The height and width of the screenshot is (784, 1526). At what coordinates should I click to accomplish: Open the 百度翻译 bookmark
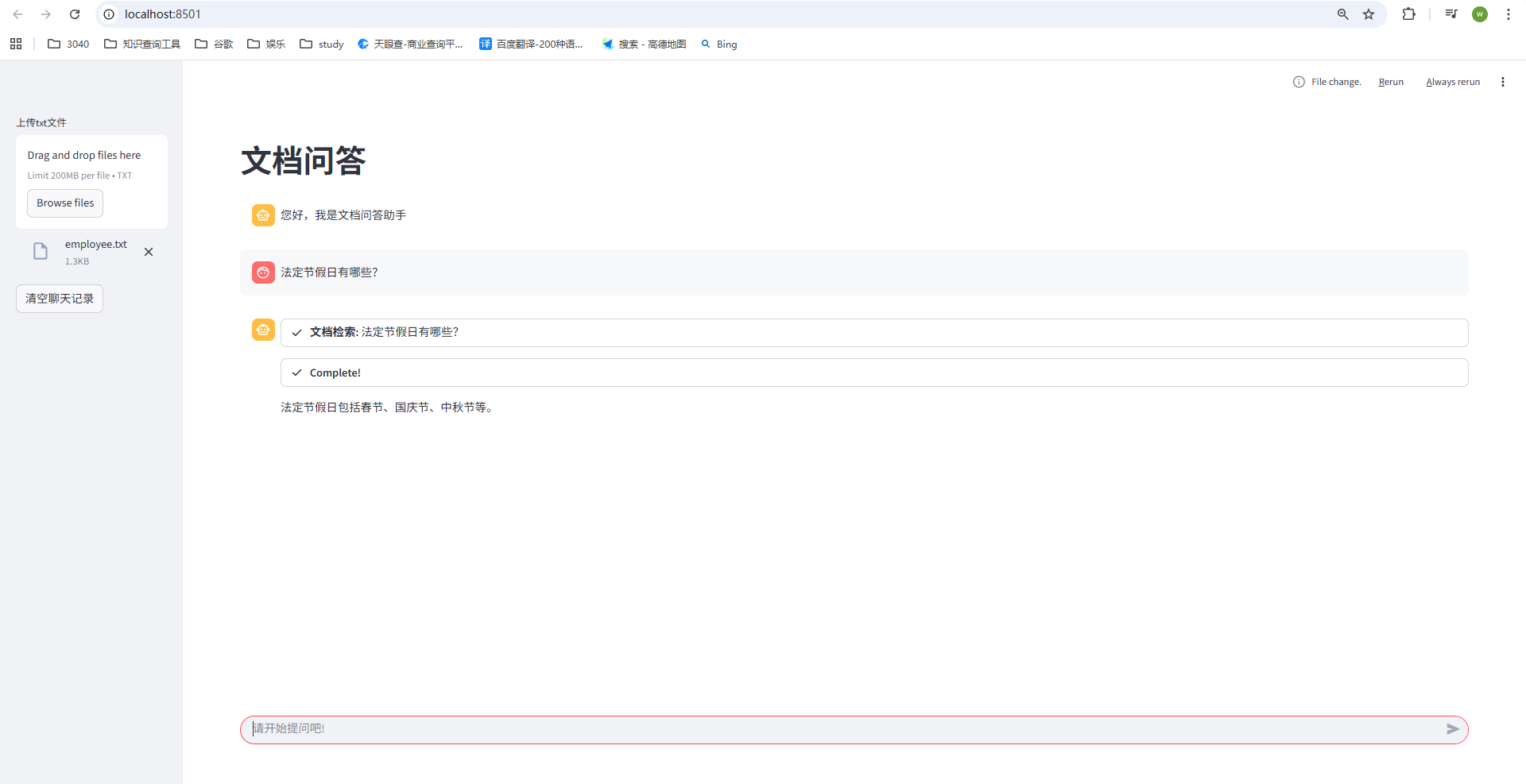point(531,44)
